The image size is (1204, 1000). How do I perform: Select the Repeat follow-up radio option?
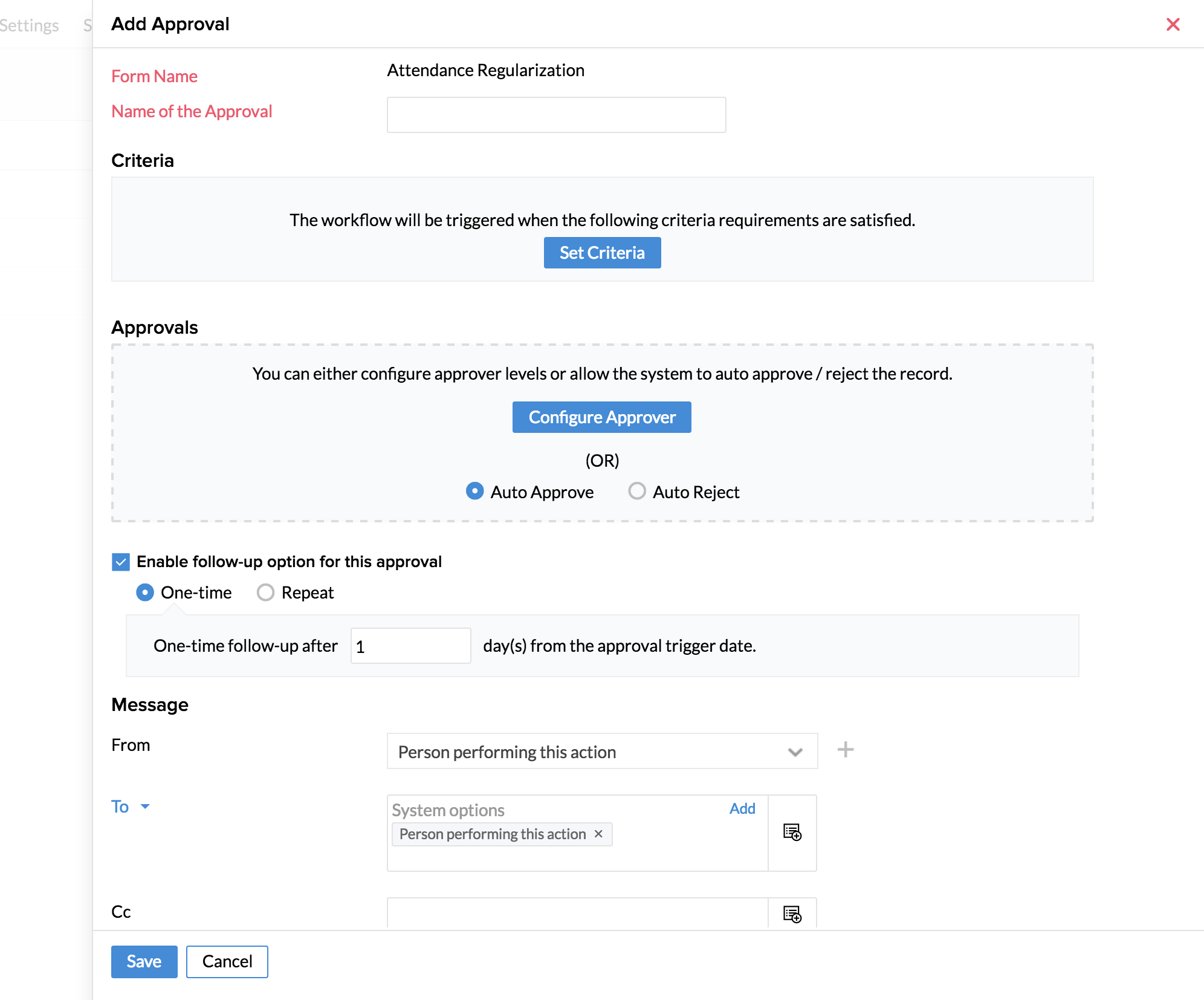(265, 592)
